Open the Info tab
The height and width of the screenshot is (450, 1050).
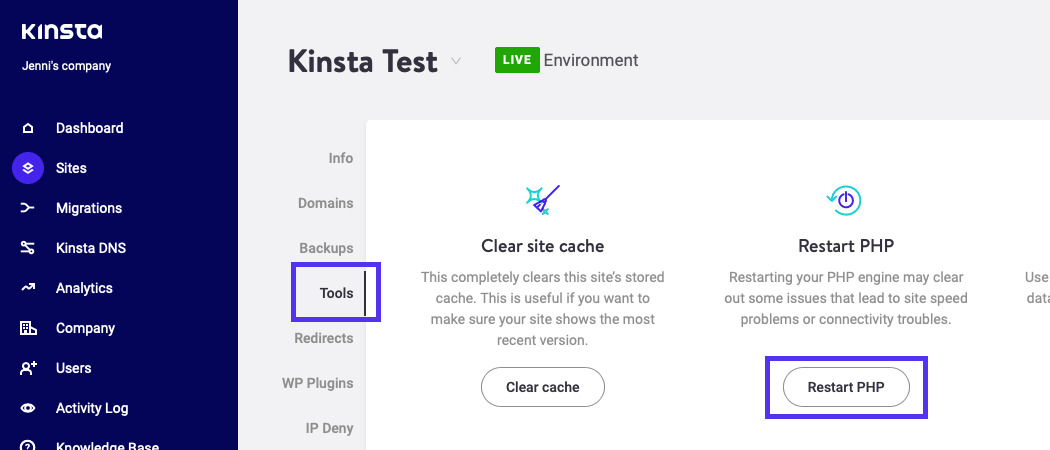tap(340, 158)
